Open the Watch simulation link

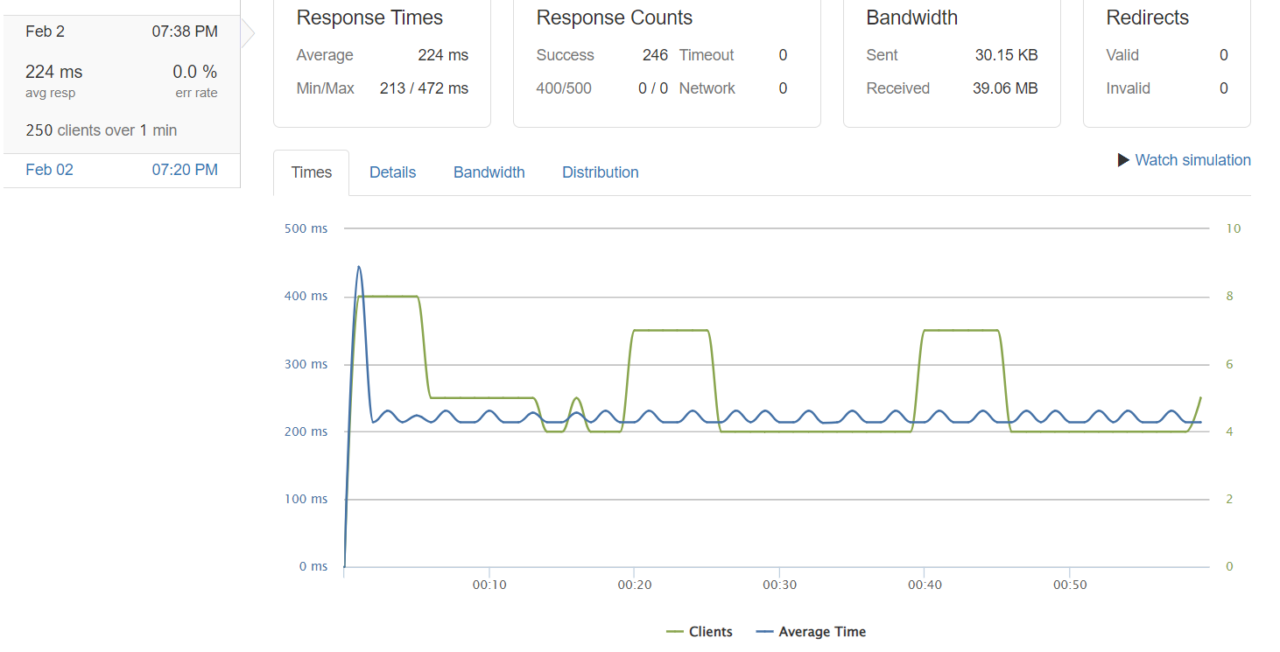click(1192, 160)
